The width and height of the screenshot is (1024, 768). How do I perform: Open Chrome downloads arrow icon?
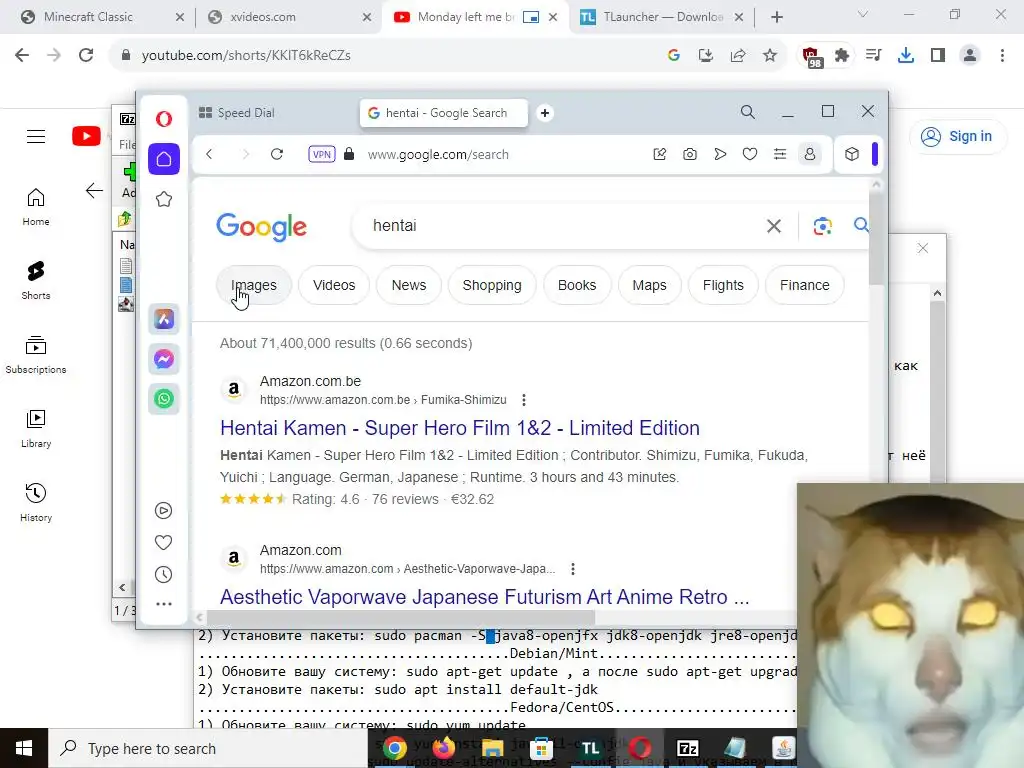(906, 56)
